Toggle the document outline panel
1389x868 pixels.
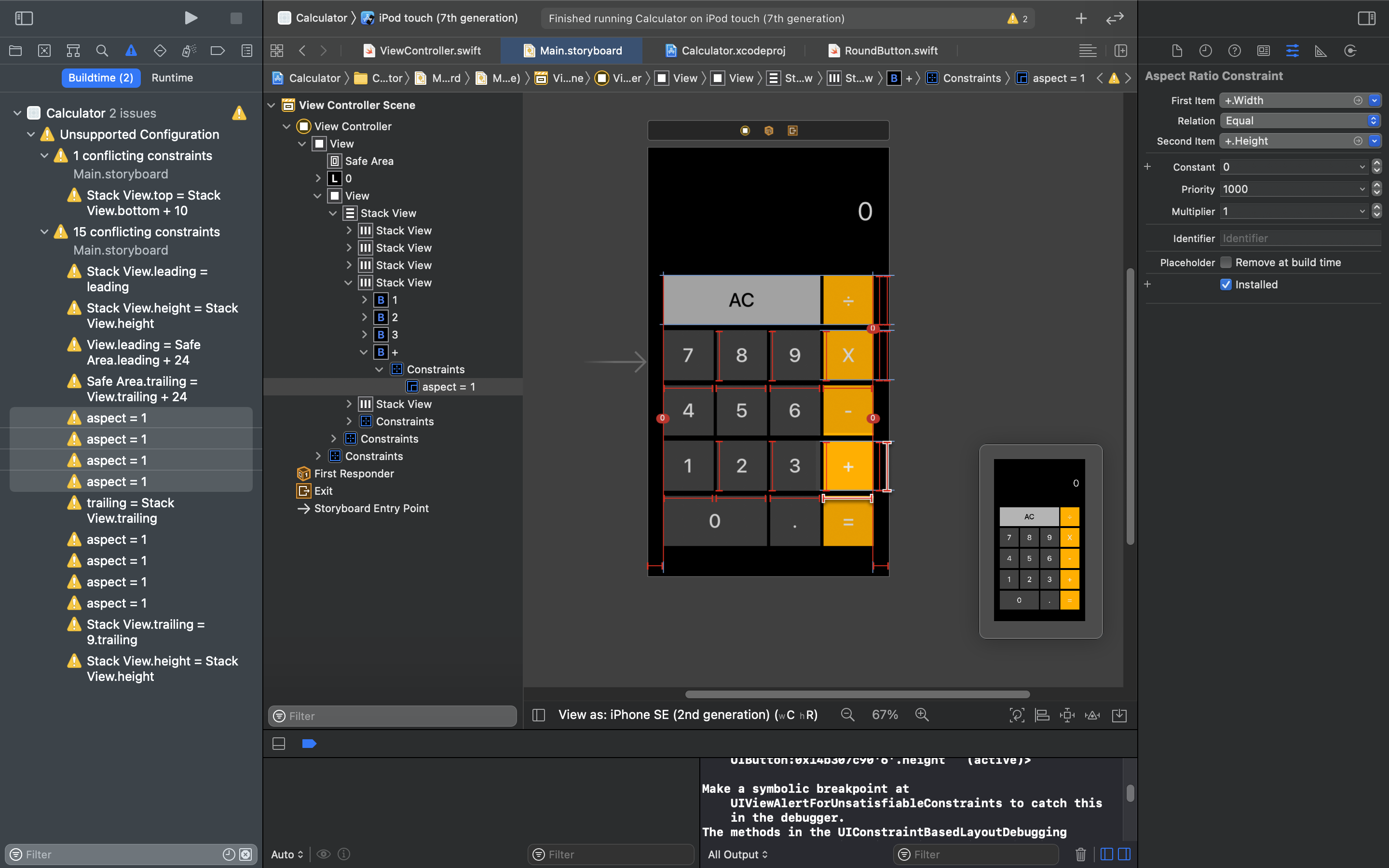point(538,715)
